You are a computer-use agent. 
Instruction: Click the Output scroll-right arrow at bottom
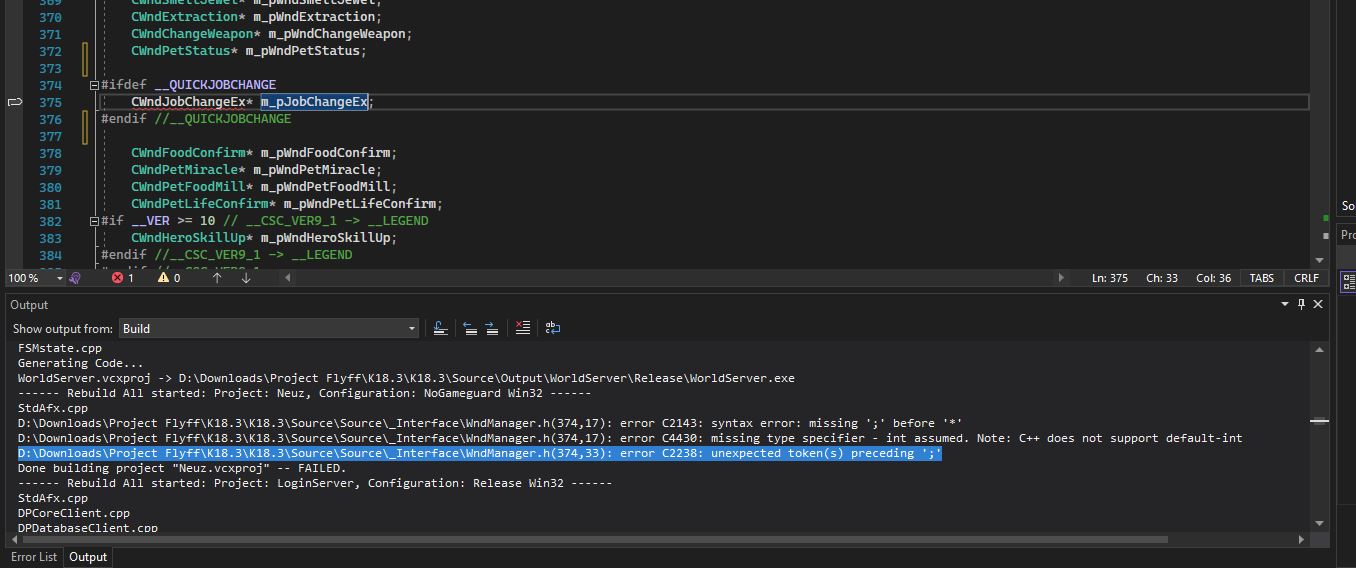click(x=1301, y=539)
